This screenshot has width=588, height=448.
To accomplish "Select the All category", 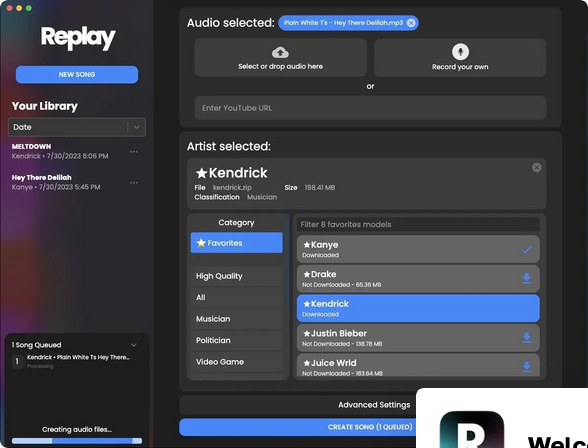I will [x=236, y=298].
